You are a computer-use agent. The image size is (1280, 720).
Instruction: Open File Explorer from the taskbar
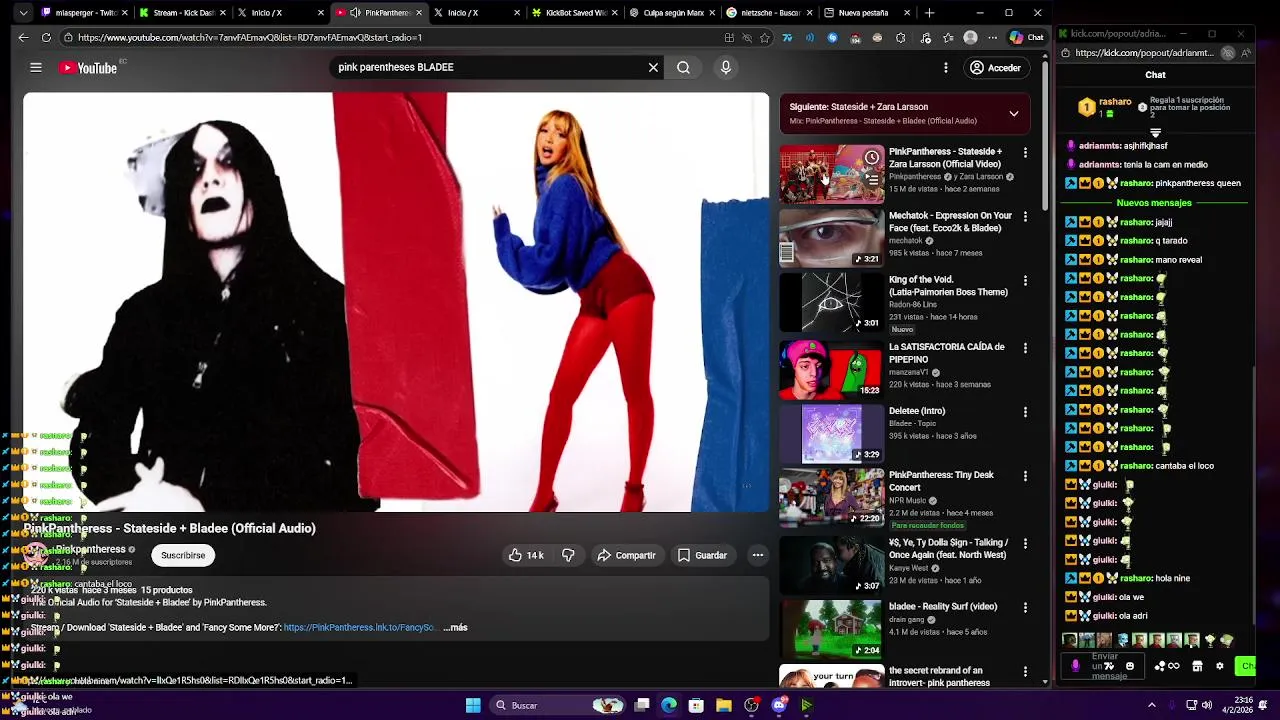[x=724, y=705]
